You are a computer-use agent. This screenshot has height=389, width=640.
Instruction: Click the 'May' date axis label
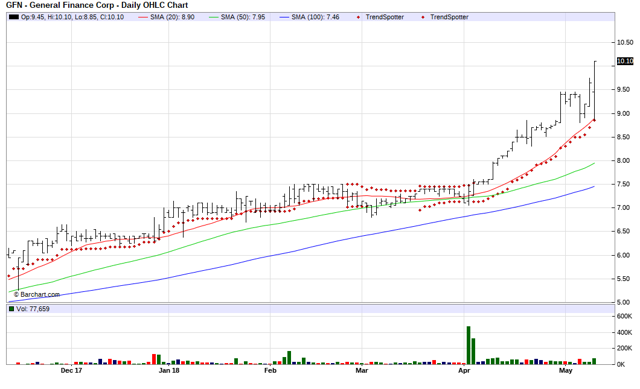coord(566,371)
